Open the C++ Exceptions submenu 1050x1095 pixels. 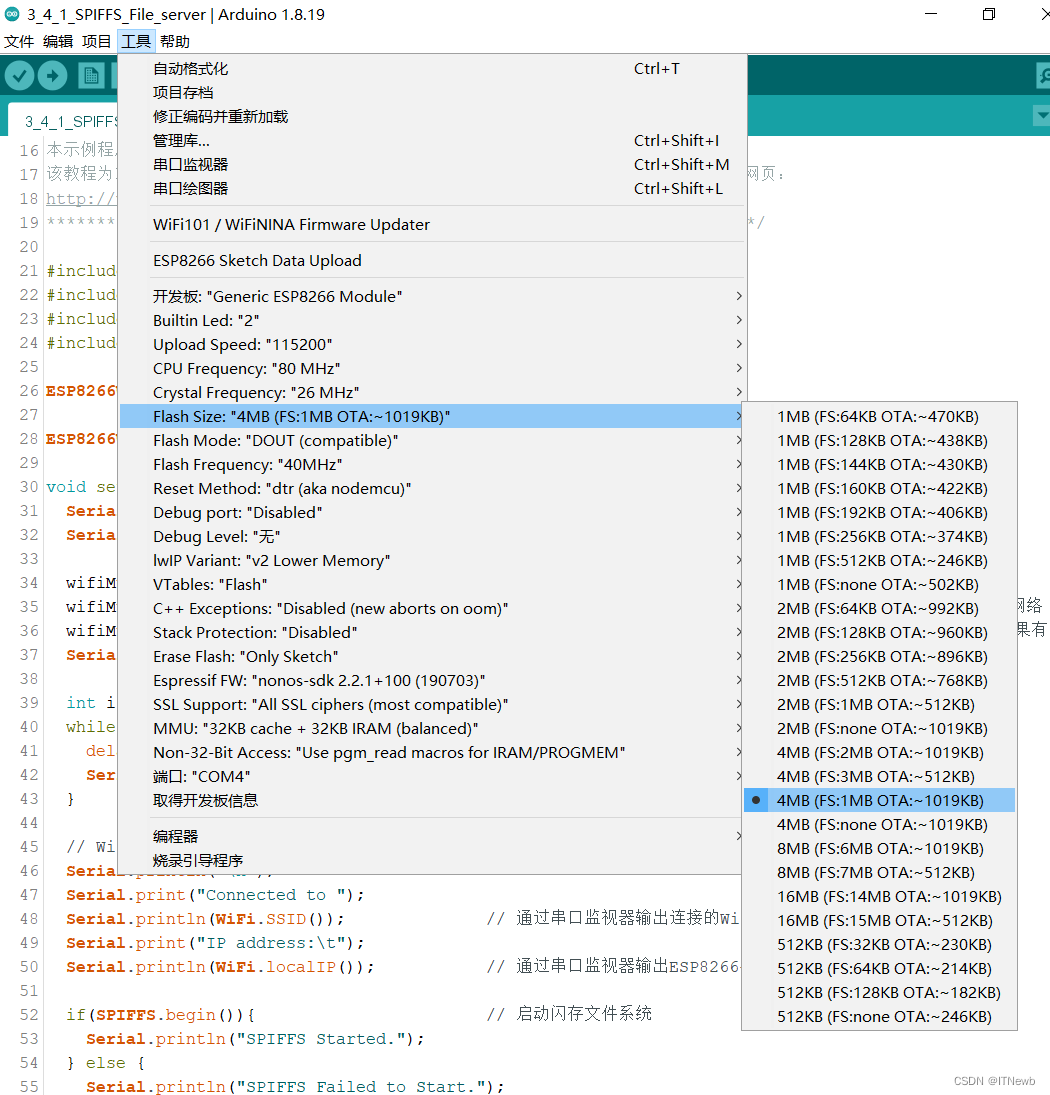pyautogui.click(x=433, y=608)
